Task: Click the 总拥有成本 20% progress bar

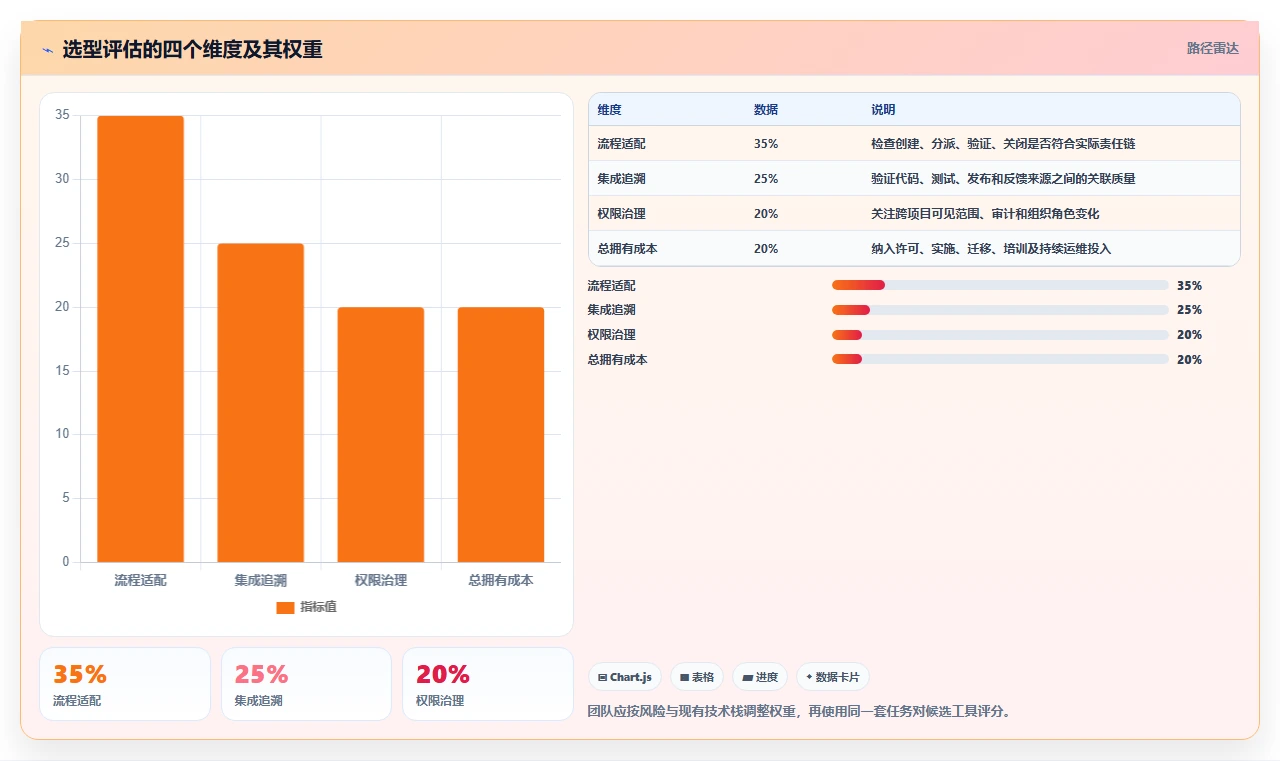Action: [x=1000, y=359]
